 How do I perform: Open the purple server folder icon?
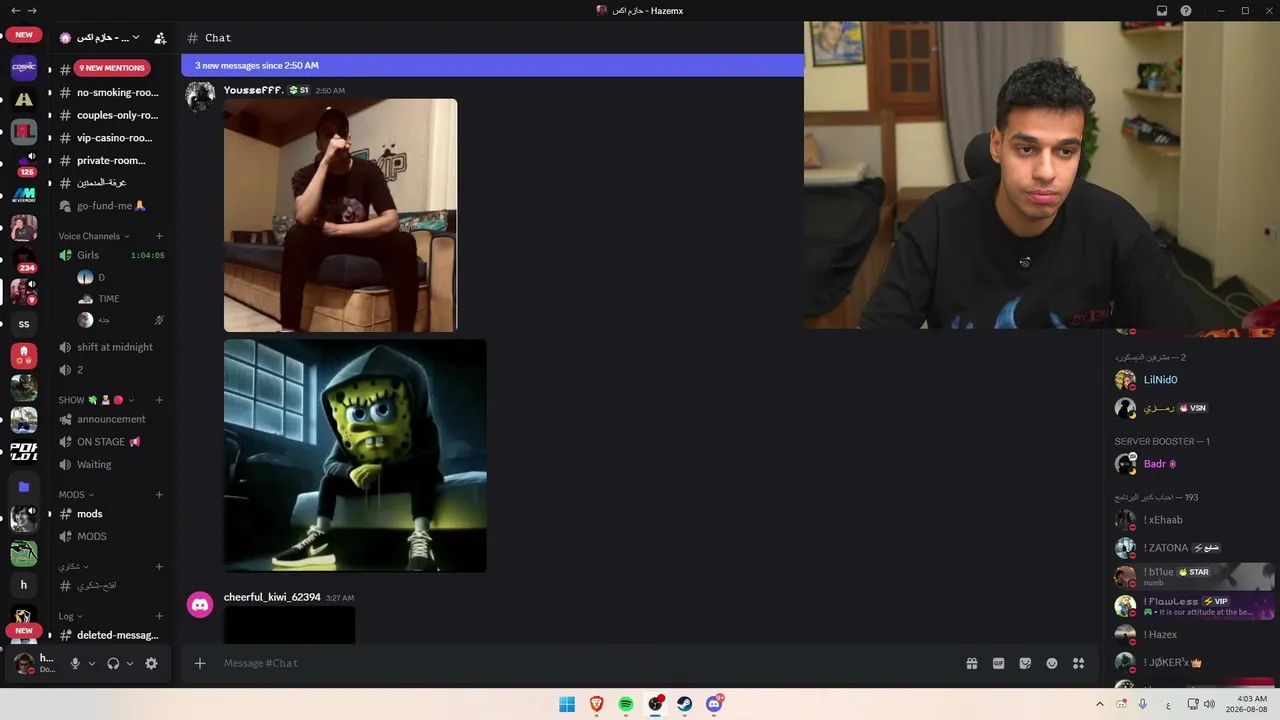point(24,487)
